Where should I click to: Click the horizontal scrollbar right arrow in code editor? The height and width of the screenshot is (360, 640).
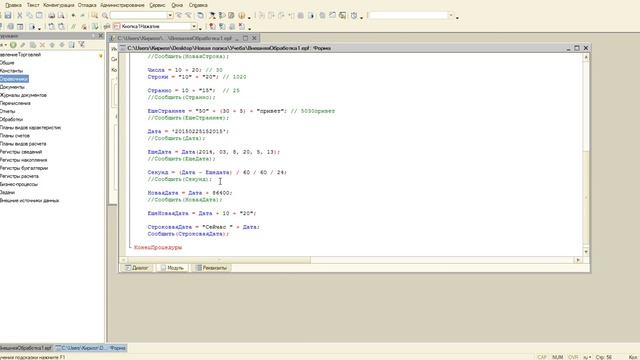tap(578, 260)
